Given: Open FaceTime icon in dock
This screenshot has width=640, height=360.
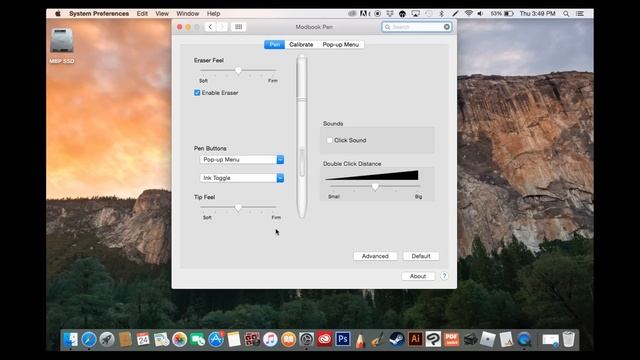Looking at the screenshot, I should click(198, 339).
